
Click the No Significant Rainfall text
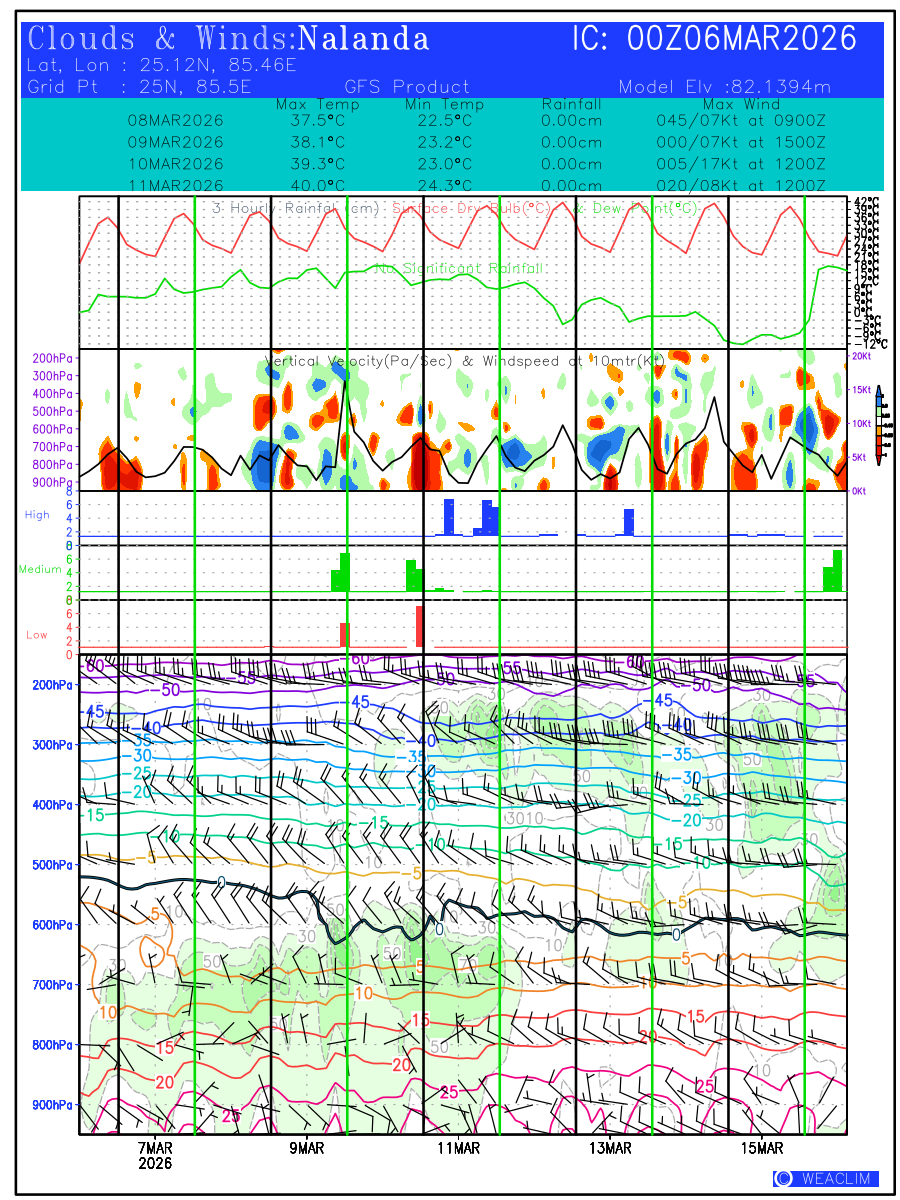[x=459, y=269]
